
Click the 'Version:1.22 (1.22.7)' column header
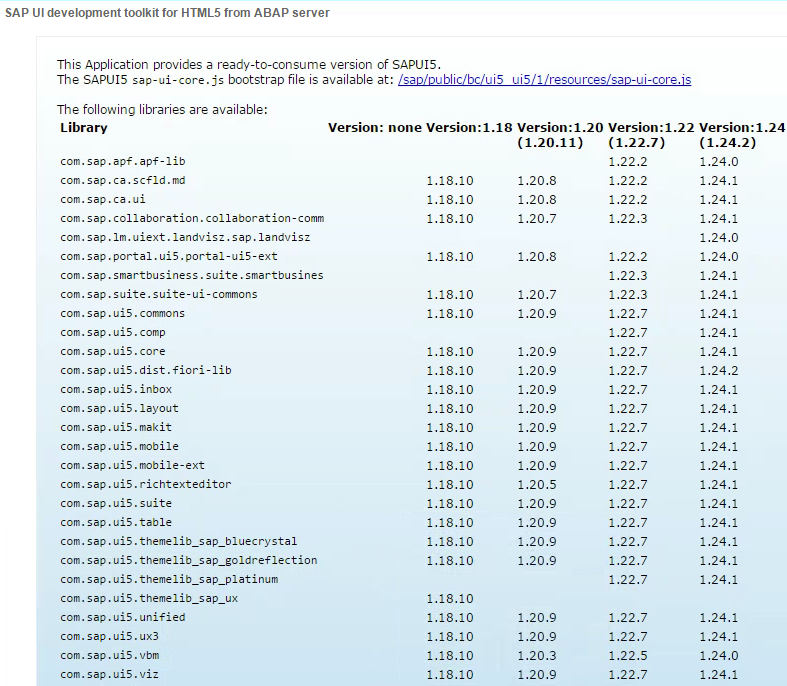coord(651,135)
